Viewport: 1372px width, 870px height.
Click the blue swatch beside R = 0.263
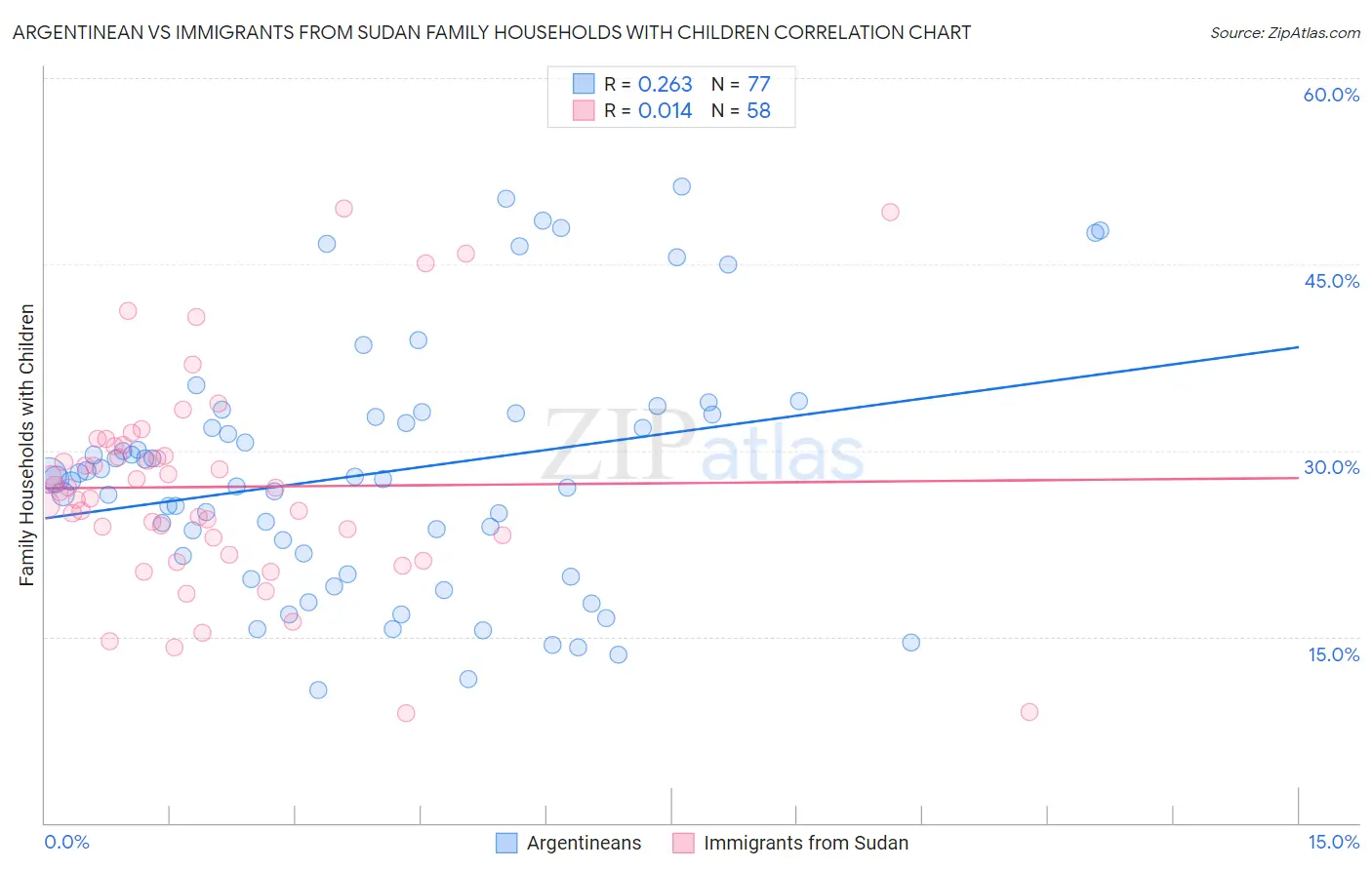(584, 84)
